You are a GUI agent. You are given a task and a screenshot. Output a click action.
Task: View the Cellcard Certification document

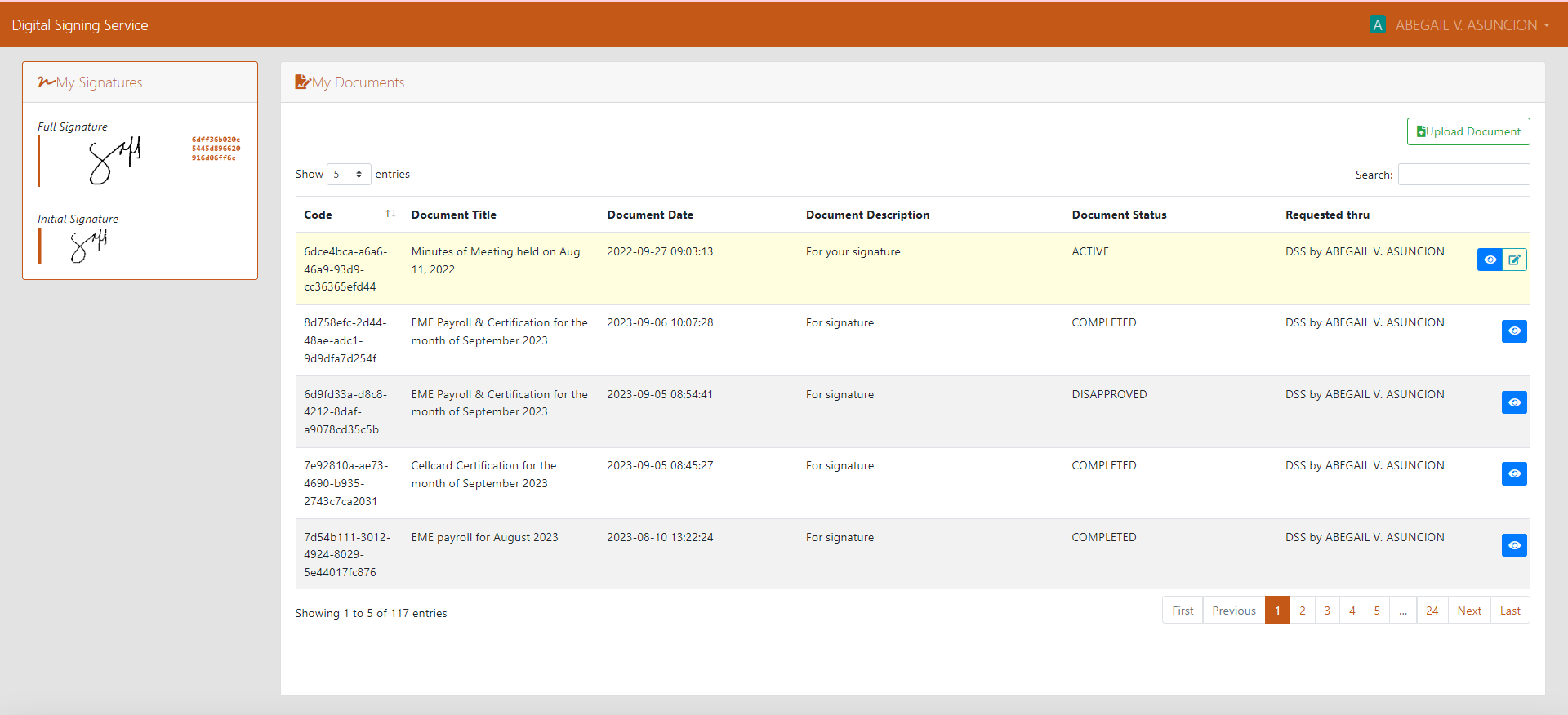1514,473
